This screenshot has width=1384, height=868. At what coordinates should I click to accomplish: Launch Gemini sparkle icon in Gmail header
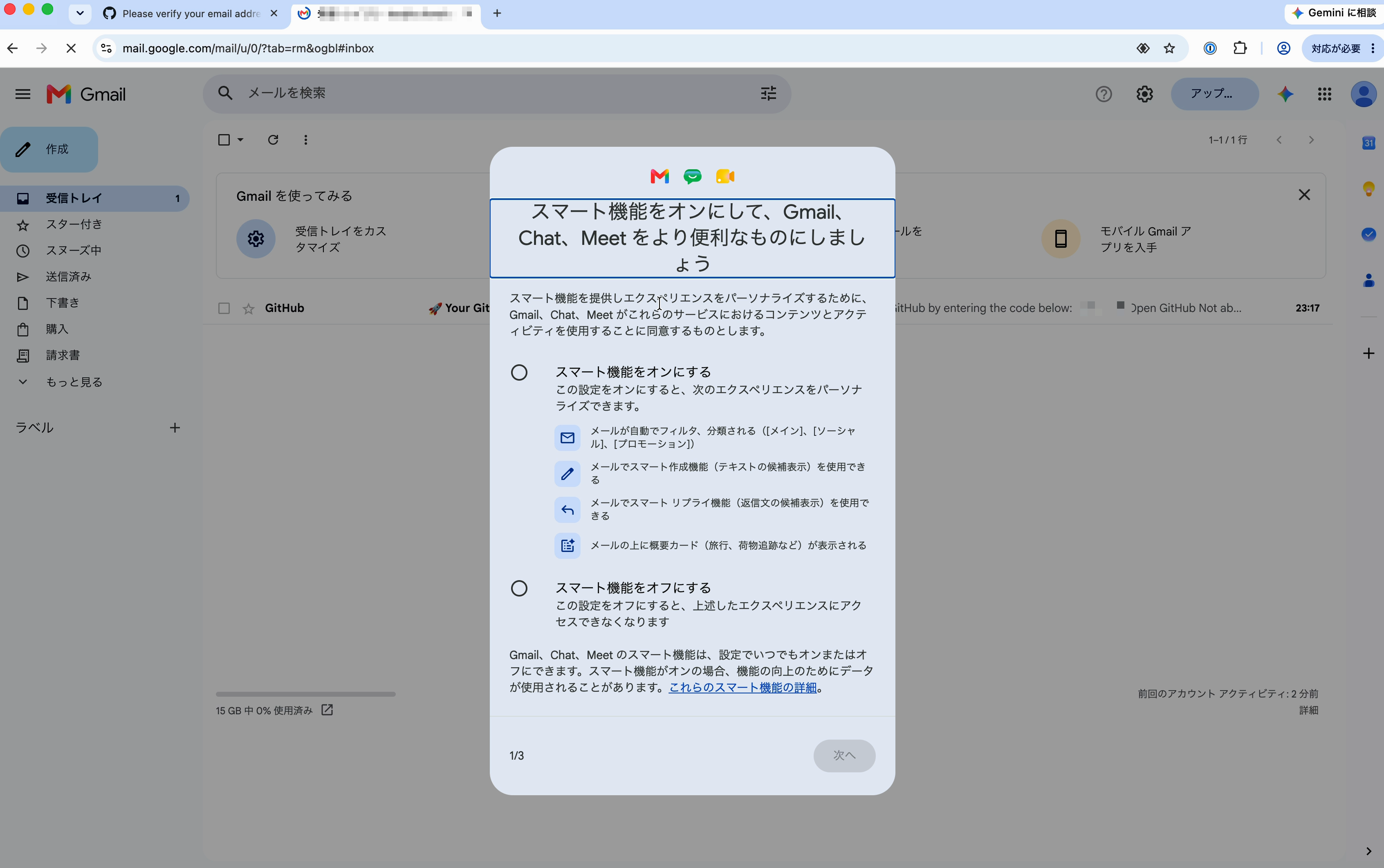click(1285, 94)
